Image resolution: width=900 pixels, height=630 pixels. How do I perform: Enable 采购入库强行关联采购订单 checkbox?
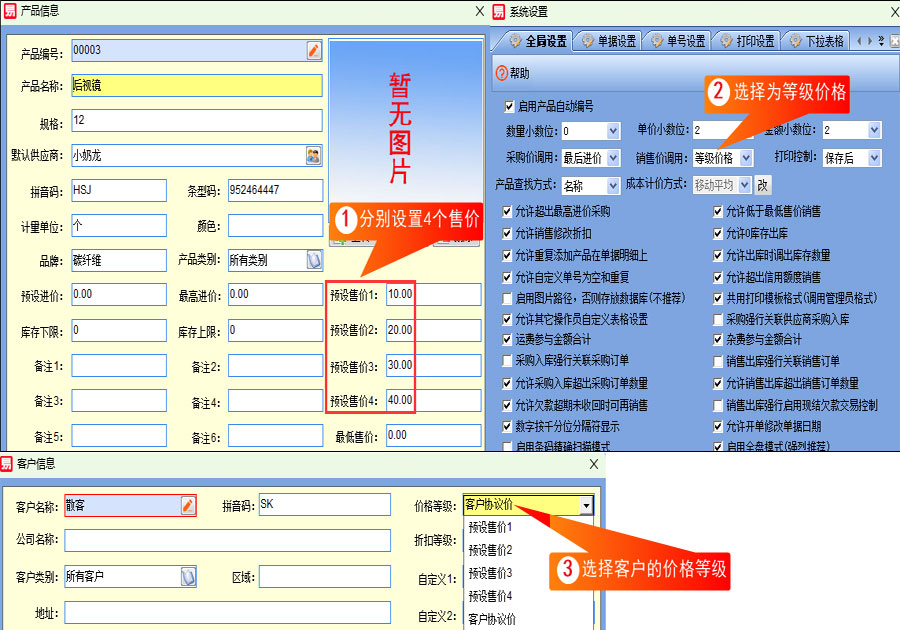coord(508,361)
